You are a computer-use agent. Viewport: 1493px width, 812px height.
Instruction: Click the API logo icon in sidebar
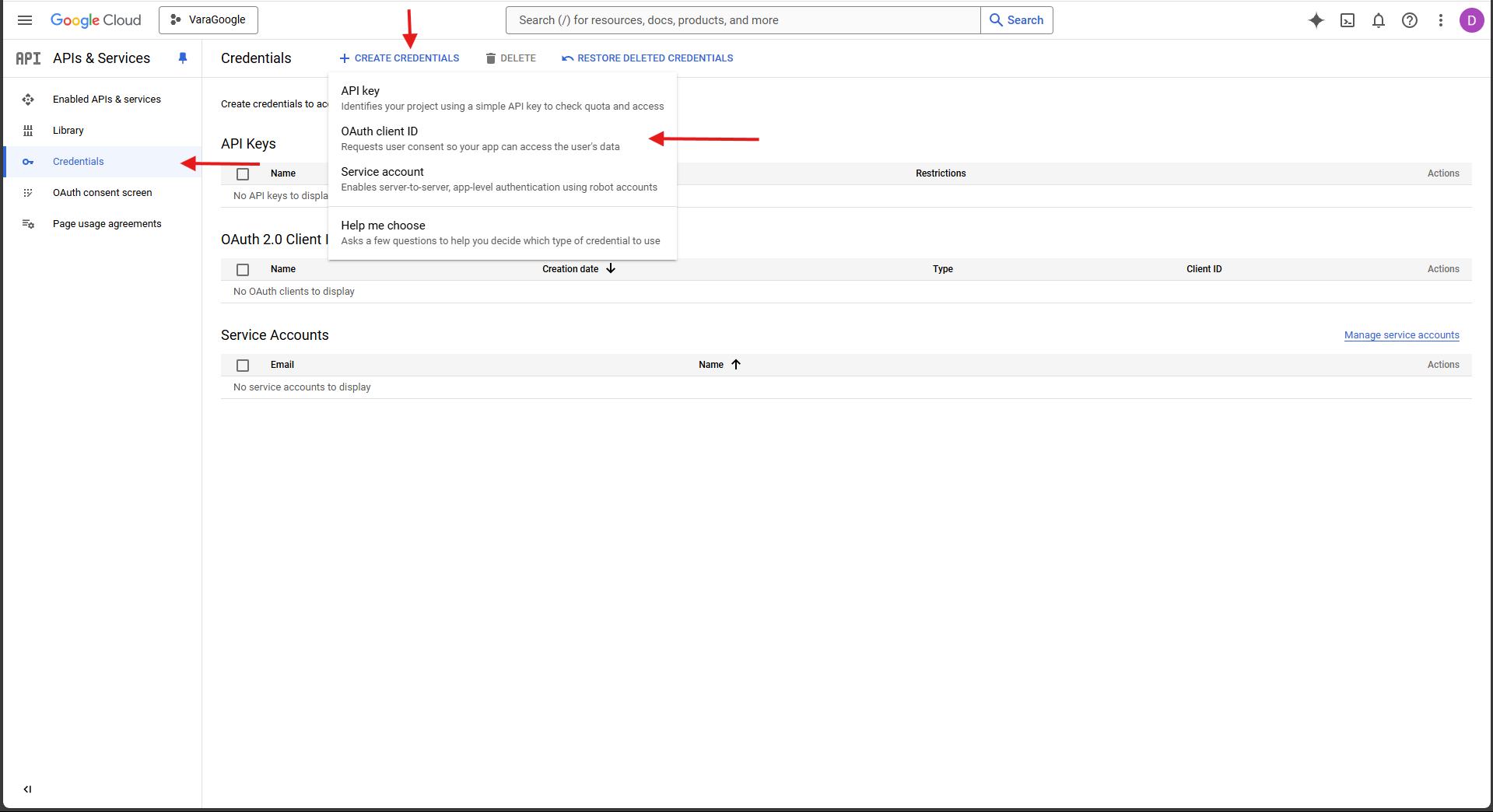coord(28,58)
